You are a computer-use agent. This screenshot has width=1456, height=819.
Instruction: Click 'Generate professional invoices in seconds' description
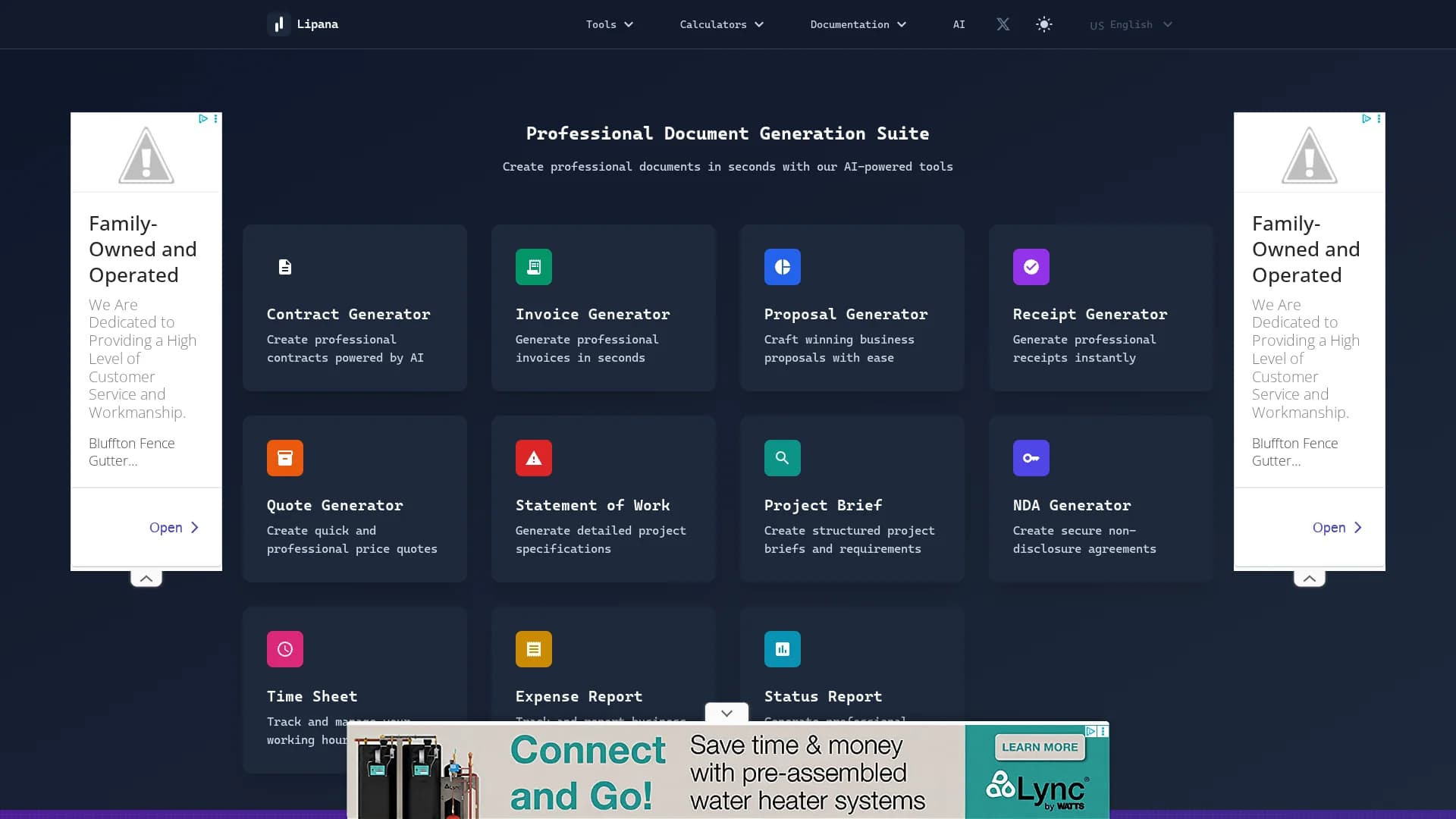coord(587,349)
